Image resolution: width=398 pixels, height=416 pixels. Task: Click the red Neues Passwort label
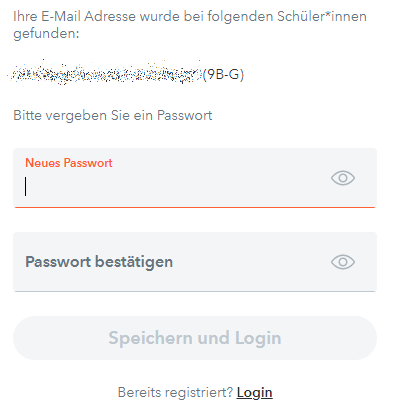[x=69, y=163]
